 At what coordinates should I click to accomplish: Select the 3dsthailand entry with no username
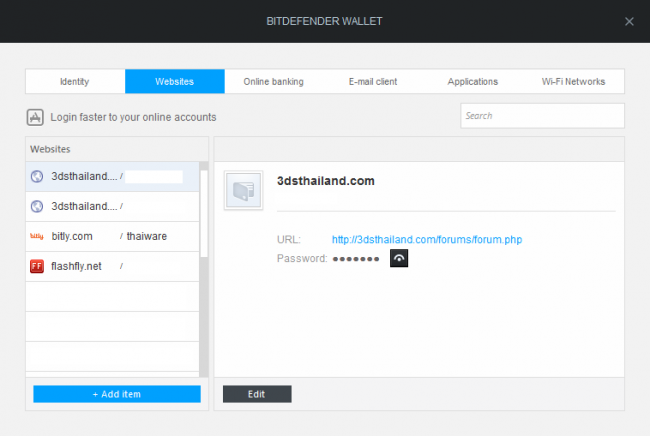pyautogui.click(x=112, y=206)
